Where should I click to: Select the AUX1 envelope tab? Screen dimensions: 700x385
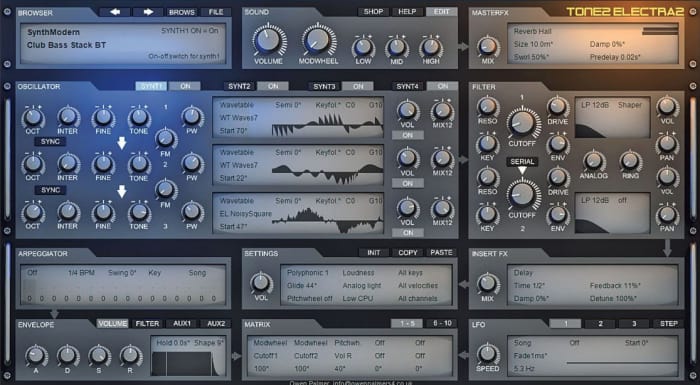(182, 323)
